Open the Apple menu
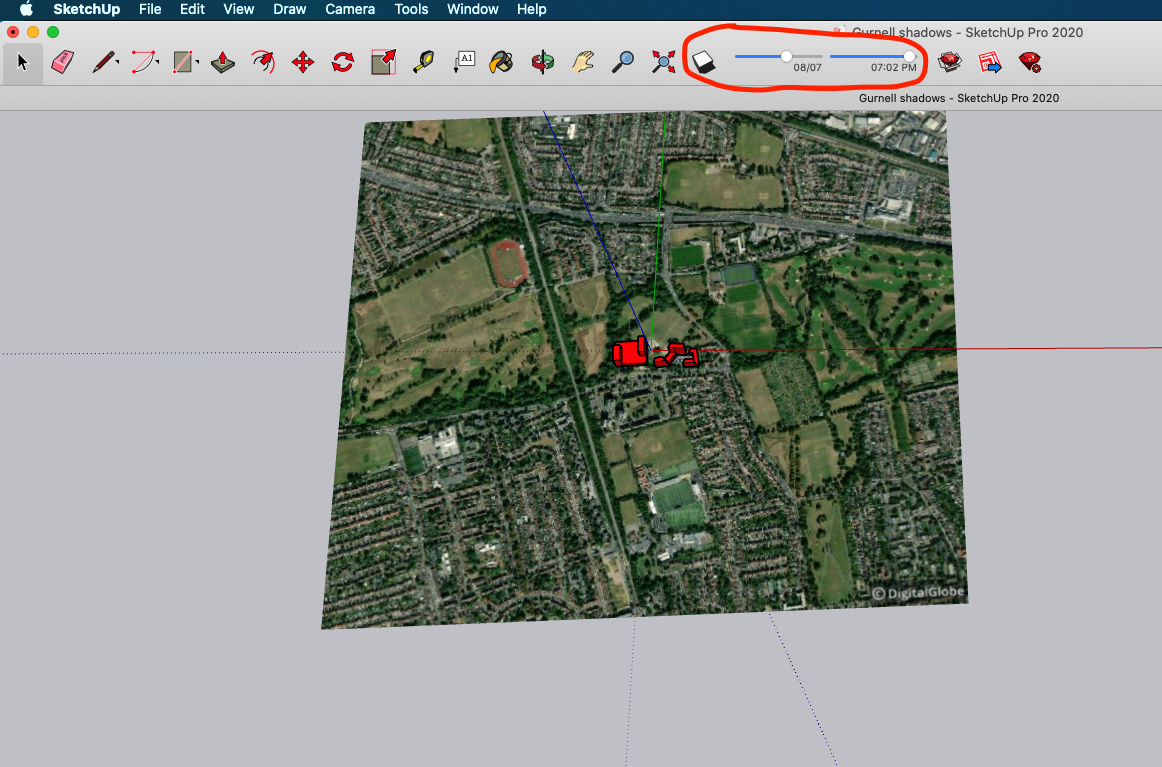The height and width of the screenshot is (767, 1162). tap(26, 10)
